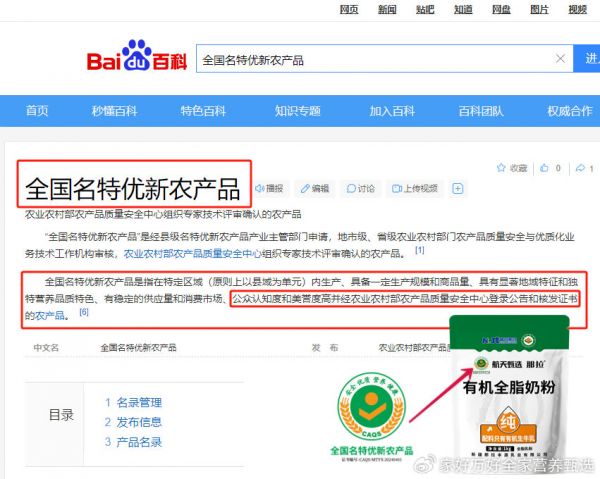Open the 知道 top link
Image resolution: width=600 pixels, height=479 pixels.
click(x=463, y=10)
